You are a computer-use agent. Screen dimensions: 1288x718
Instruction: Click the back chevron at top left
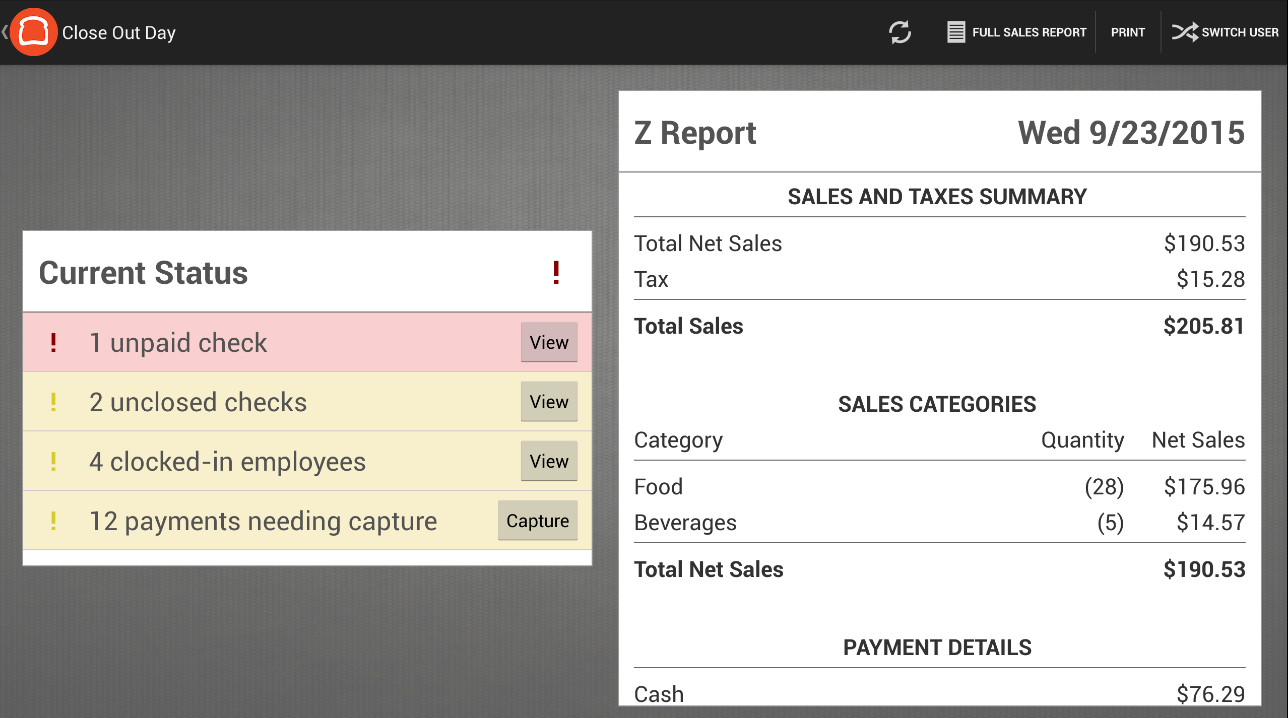[x=5, y=31]
